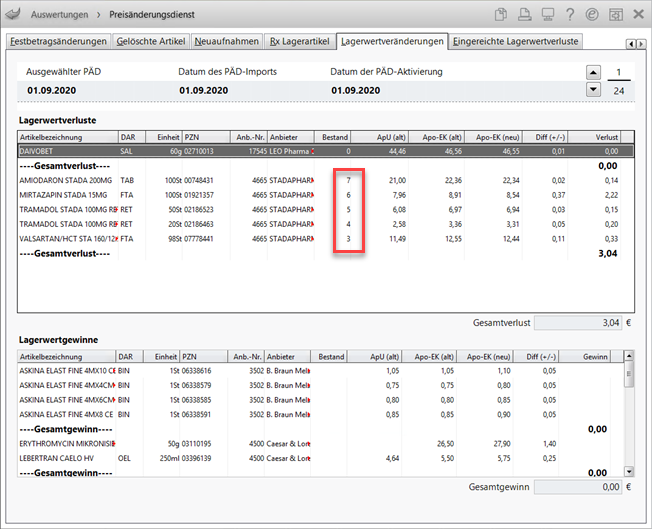Click the monitor display icon in header
The width and height of the screenshot is (652, 529).
[x=548, y=15]
